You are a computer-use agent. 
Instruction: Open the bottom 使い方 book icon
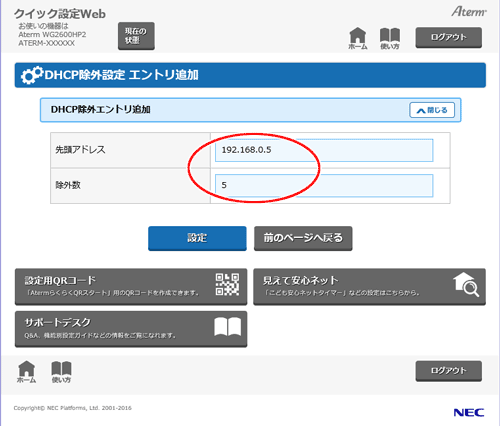point(61,372)
